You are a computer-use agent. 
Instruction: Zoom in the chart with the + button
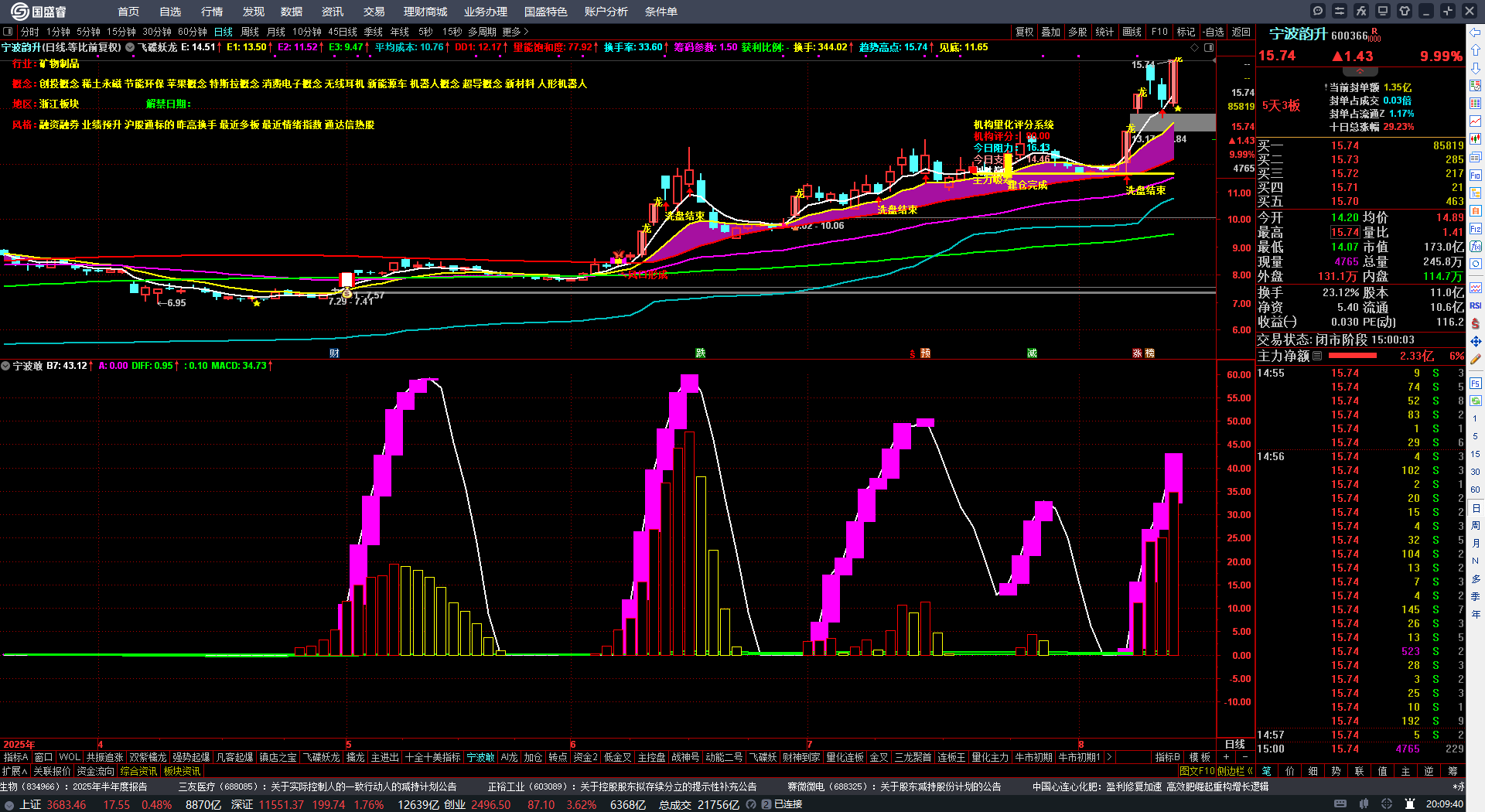(1227, 757)
